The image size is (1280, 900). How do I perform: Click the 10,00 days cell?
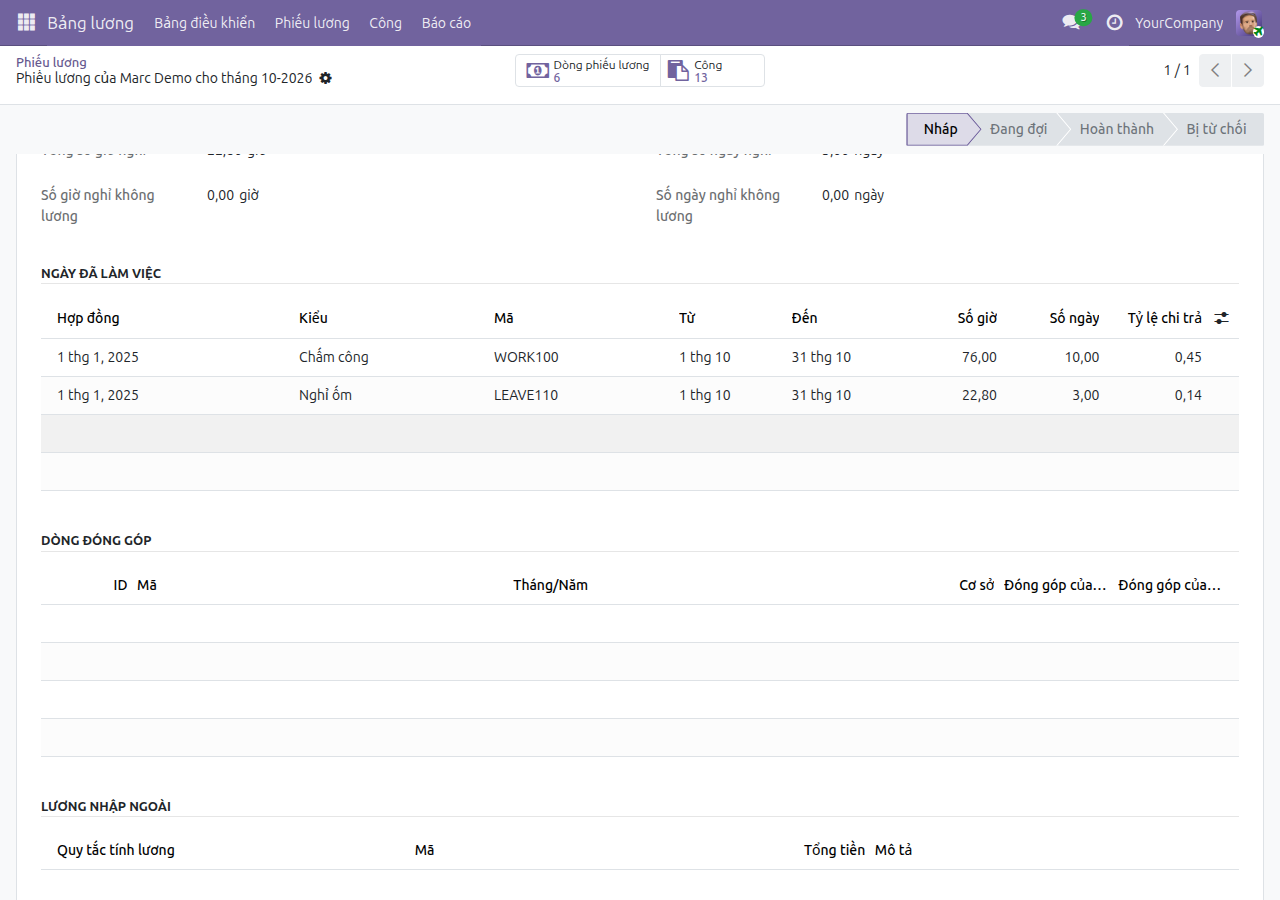(x=1056, y=357)
